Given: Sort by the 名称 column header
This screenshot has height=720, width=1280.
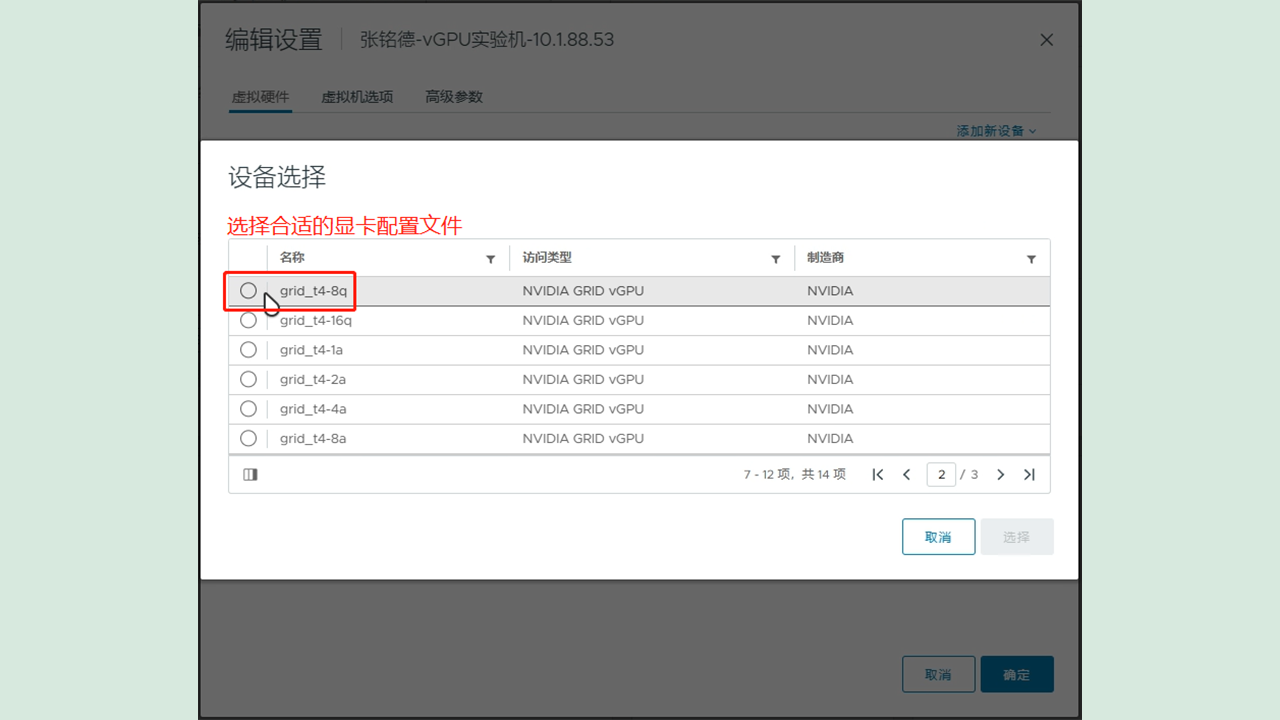Looking at the screenshot, I should [292, 258].
